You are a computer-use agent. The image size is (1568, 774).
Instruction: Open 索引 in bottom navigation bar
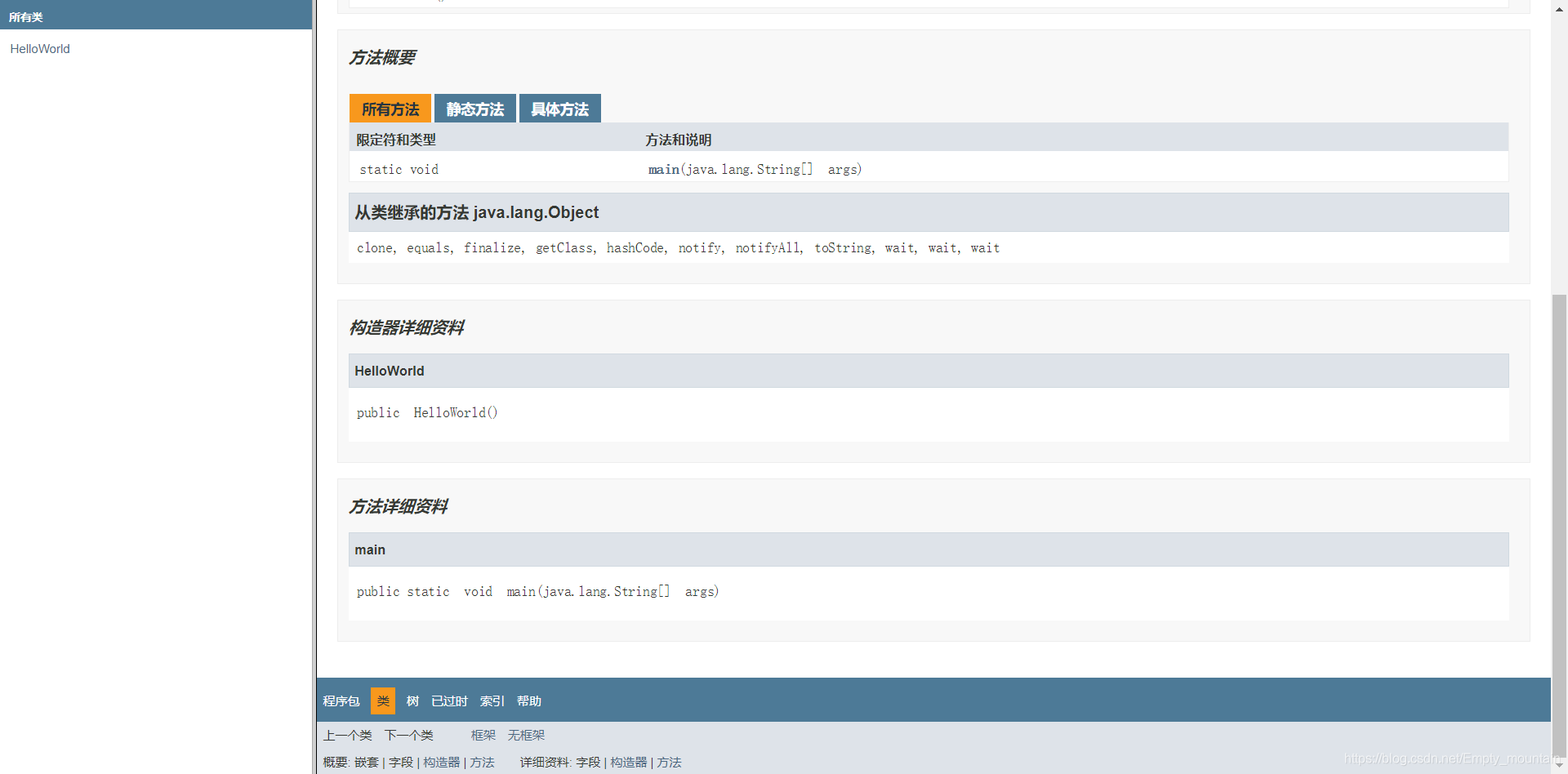tap(492, 701)
